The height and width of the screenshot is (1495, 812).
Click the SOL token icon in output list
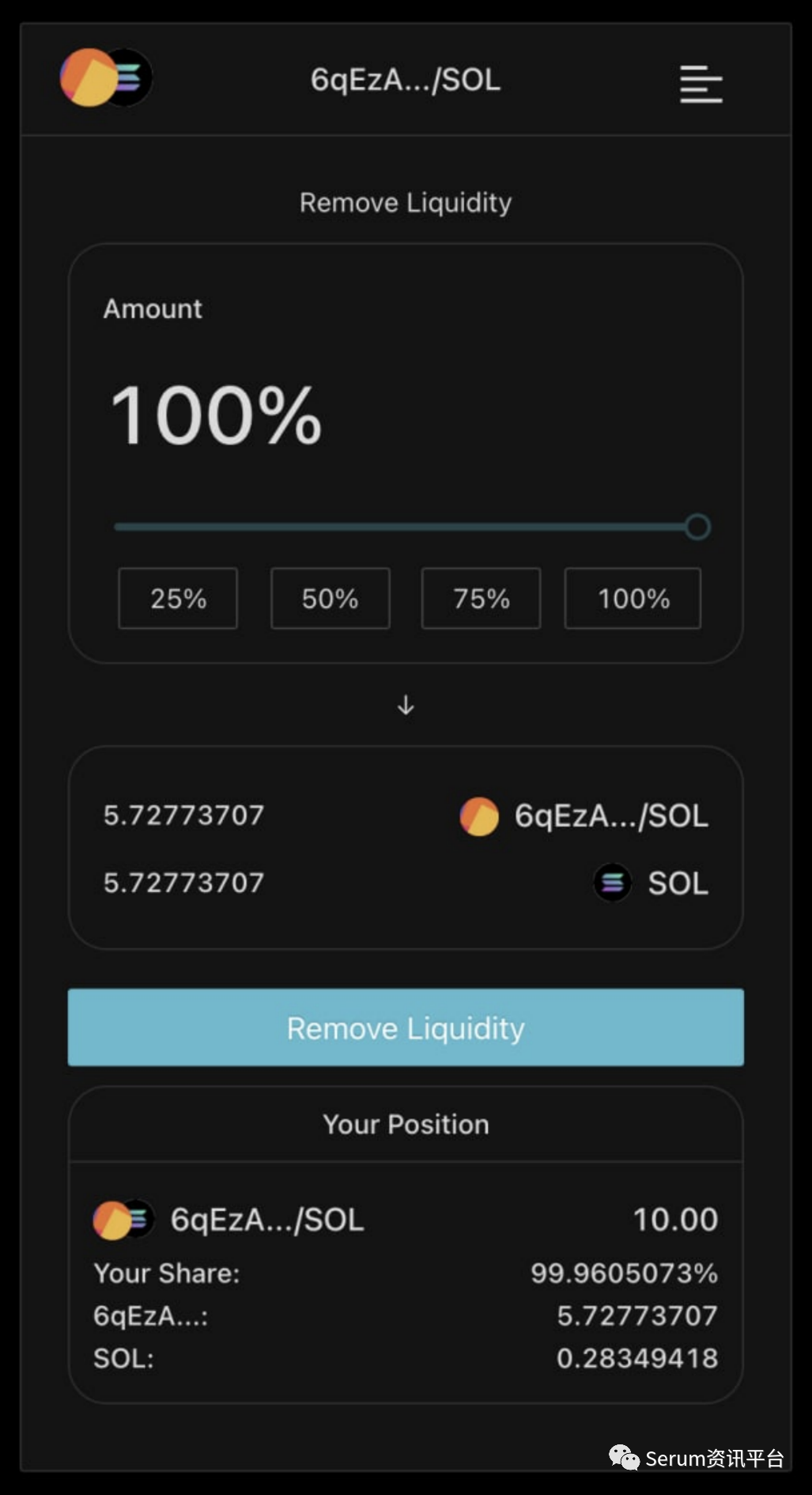[x=613, y=883]
